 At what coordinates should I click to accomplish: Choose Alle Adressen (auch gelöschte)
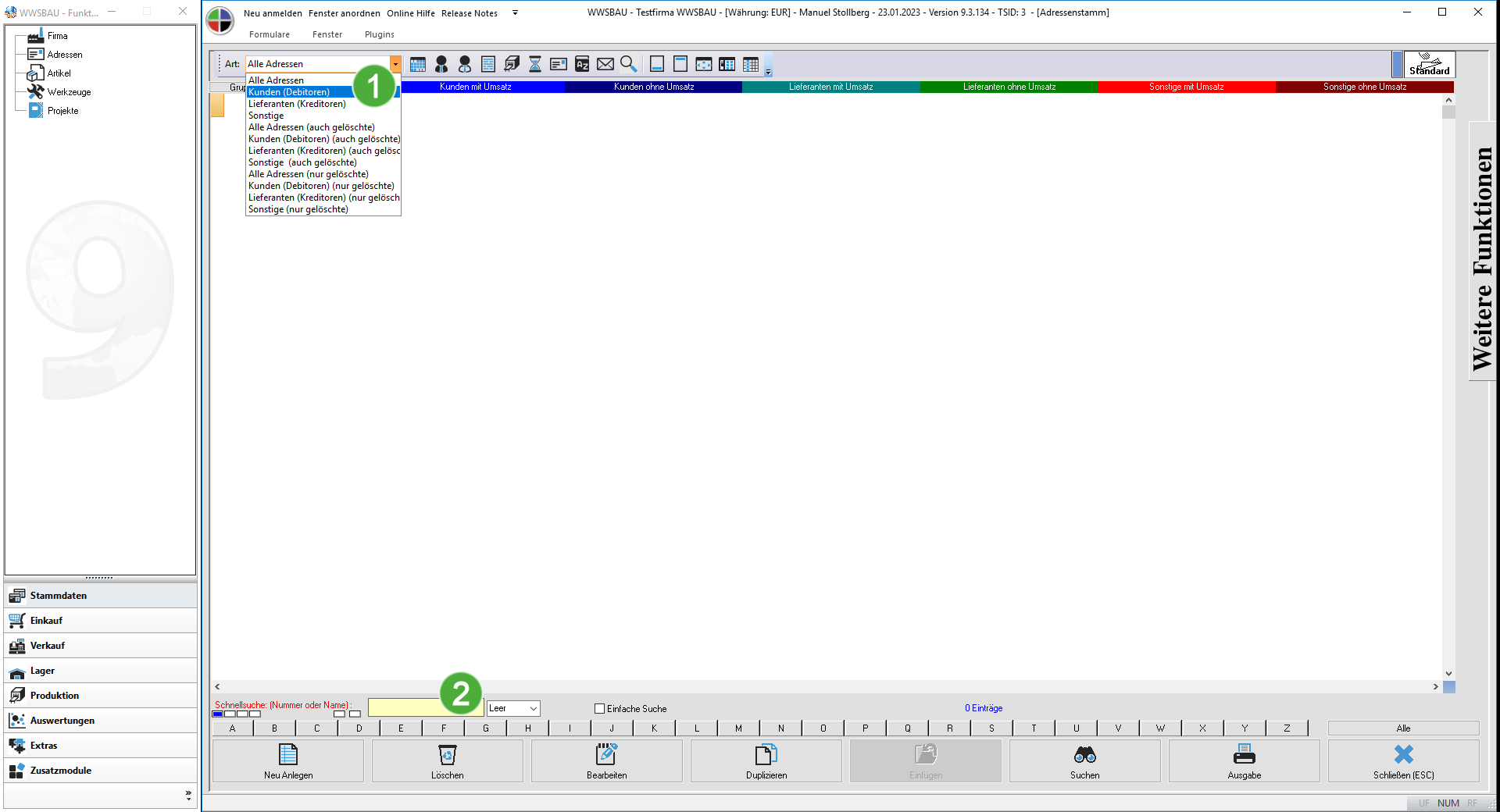[x=323, y=127]
